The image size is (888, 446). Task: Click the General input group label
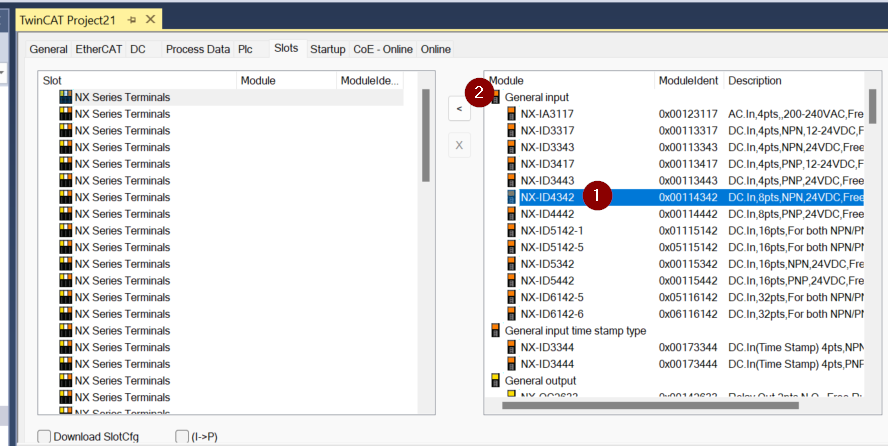coord(537,97)
